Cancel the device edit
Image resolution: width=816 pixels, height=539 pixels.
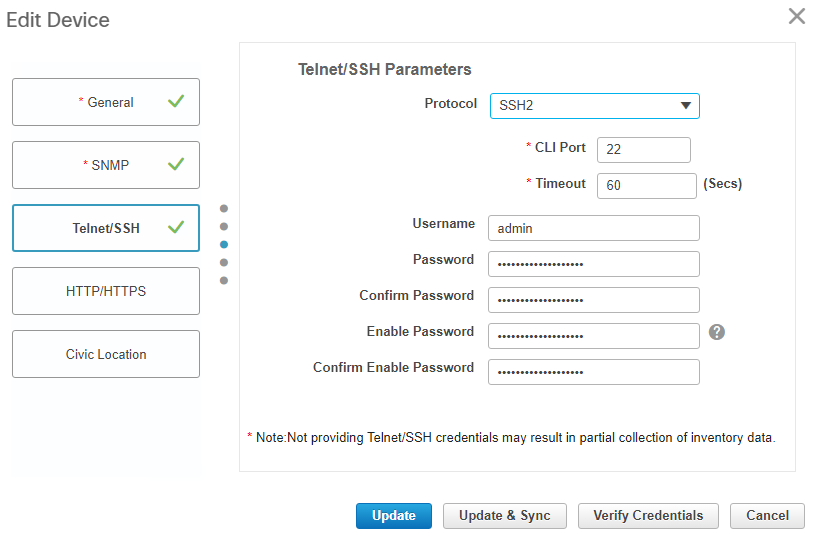click(767, 516)
